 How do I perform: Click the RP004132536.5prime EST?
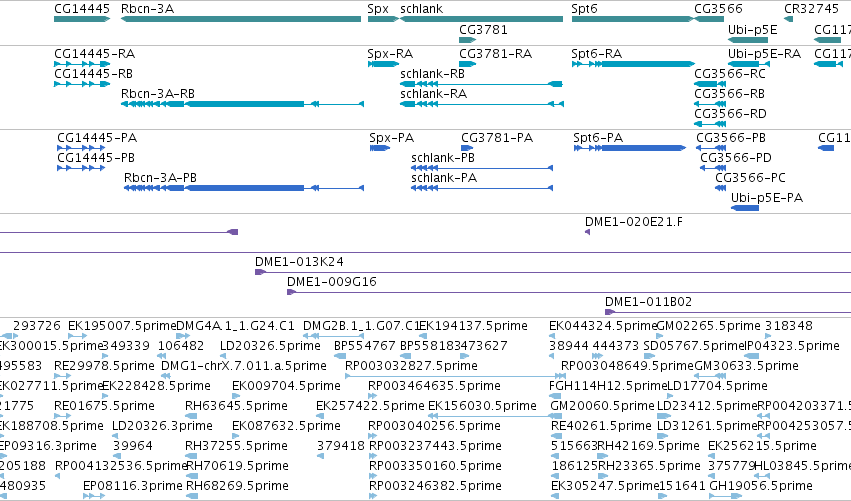(x=58, y=477)
